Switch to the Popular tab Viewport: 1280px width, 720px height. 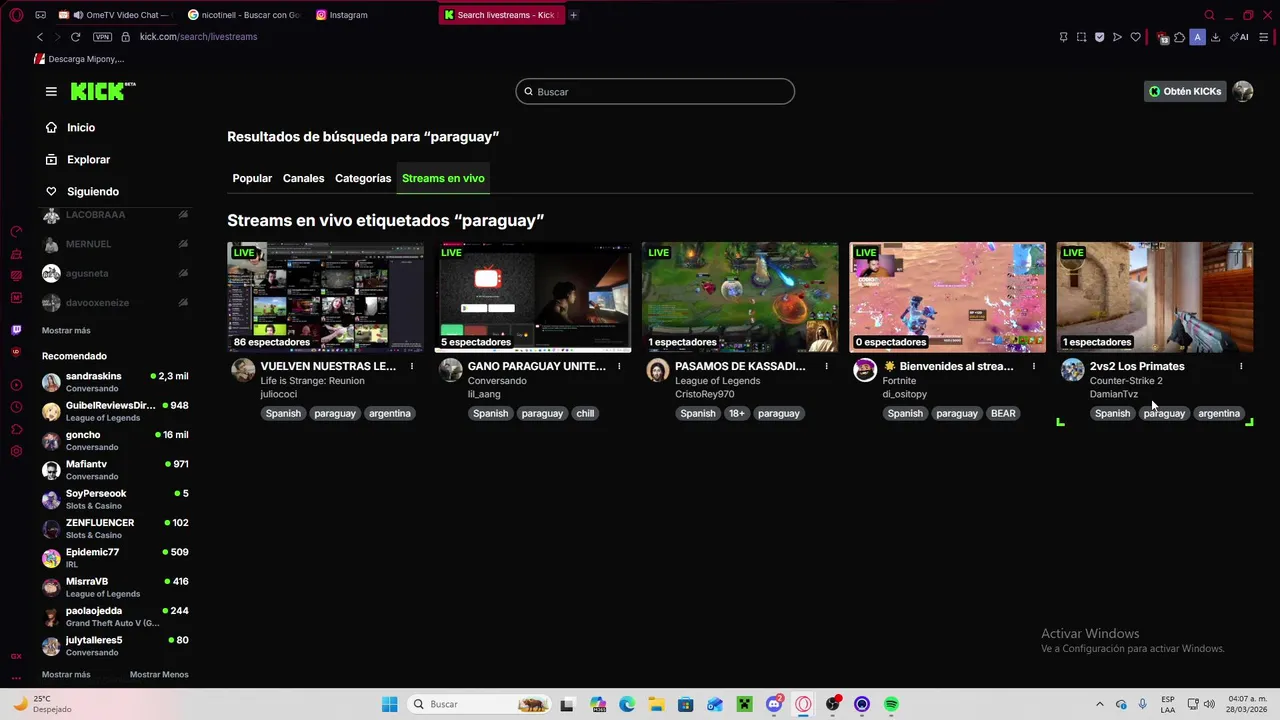tap(252, 178)
